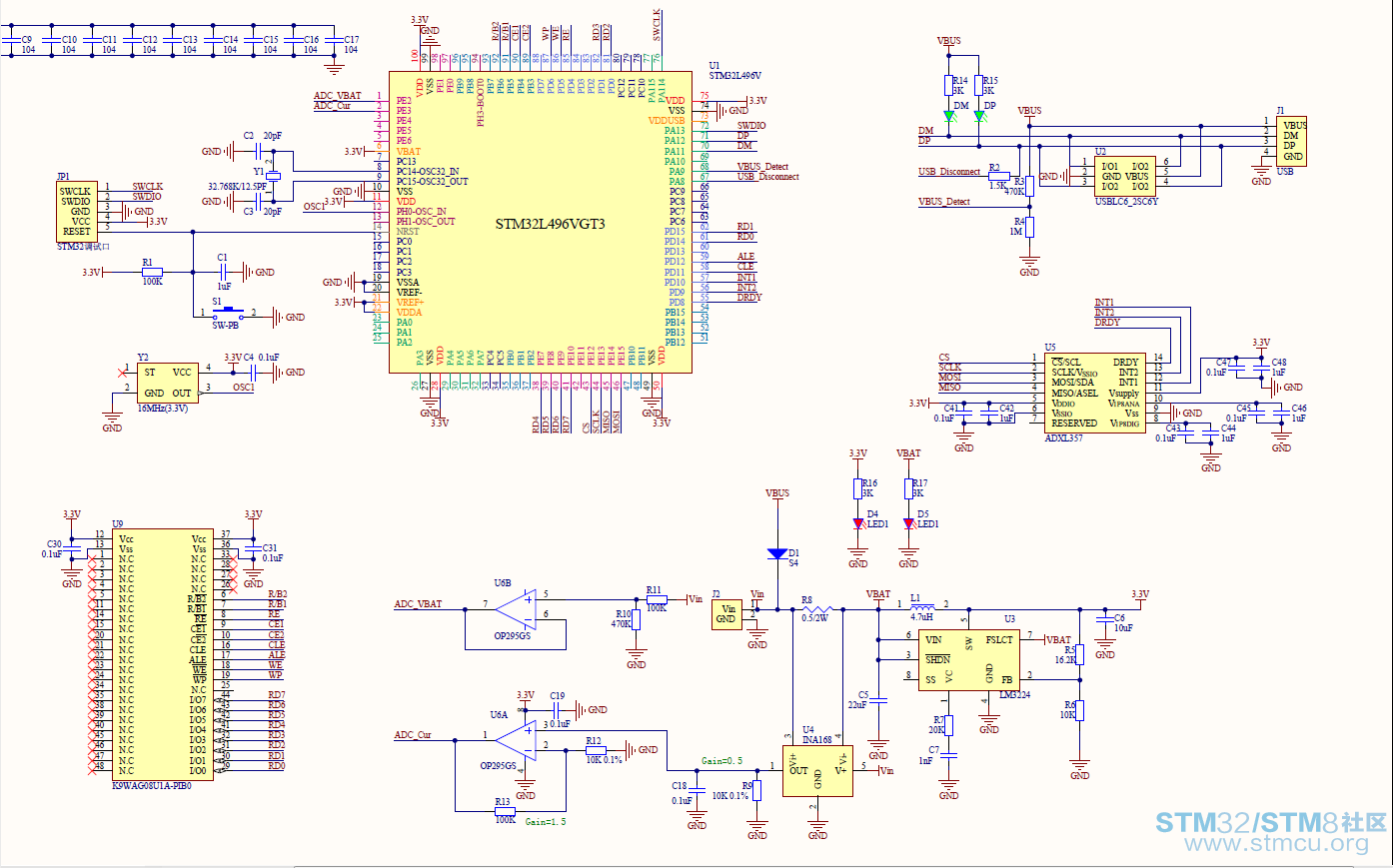The image size is (1393, 868).
Task: Select the R2 1.5K resistor
Action: (998, 176)
